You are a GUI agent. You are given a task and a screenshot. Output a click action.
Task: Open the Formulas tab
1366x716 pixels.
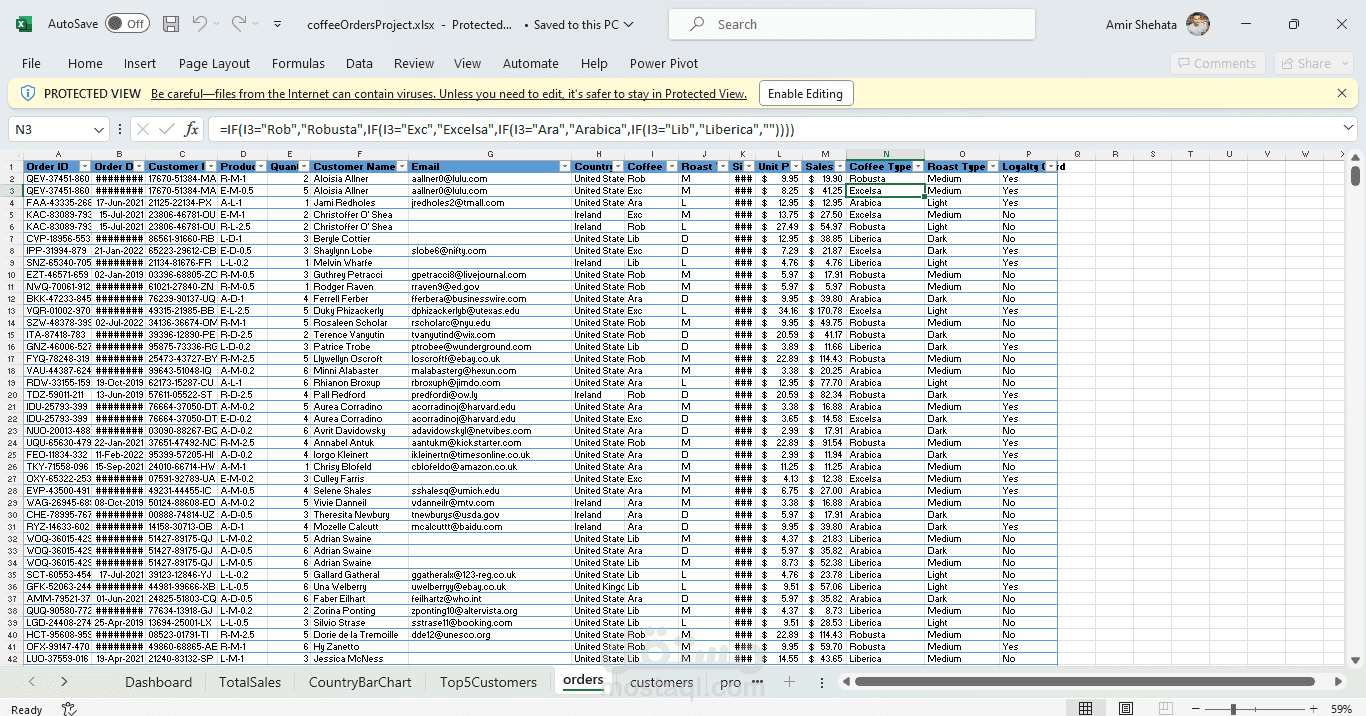(298, 63)
